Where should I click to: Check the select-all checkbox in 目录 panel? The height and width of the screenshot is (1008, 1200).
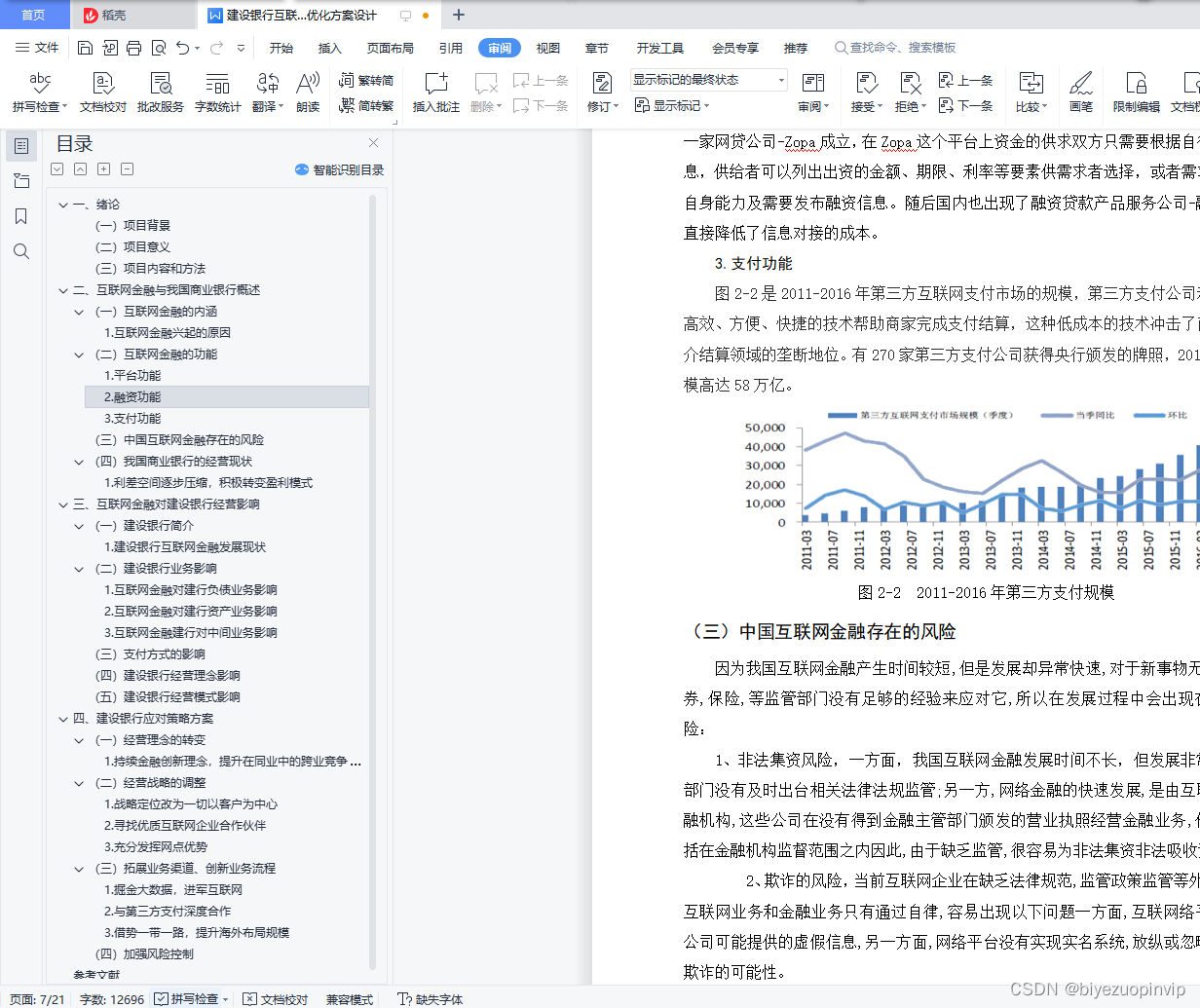56,168
